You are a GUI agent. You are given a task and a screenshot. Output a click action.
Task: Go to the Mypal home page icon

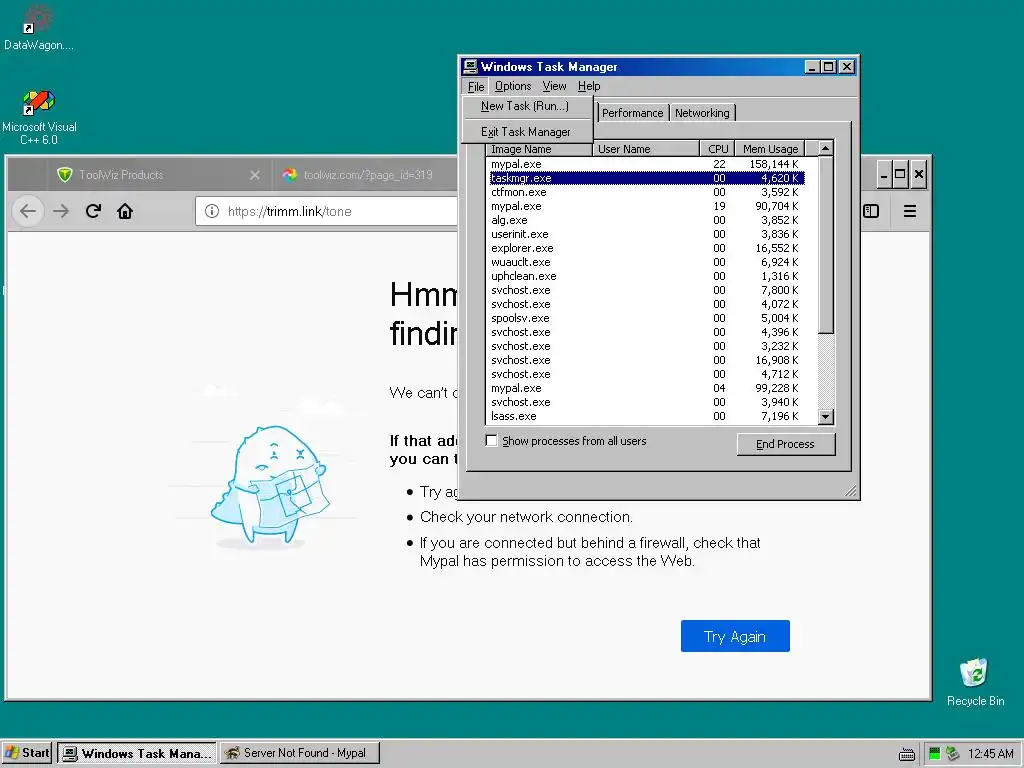point(125,211)
